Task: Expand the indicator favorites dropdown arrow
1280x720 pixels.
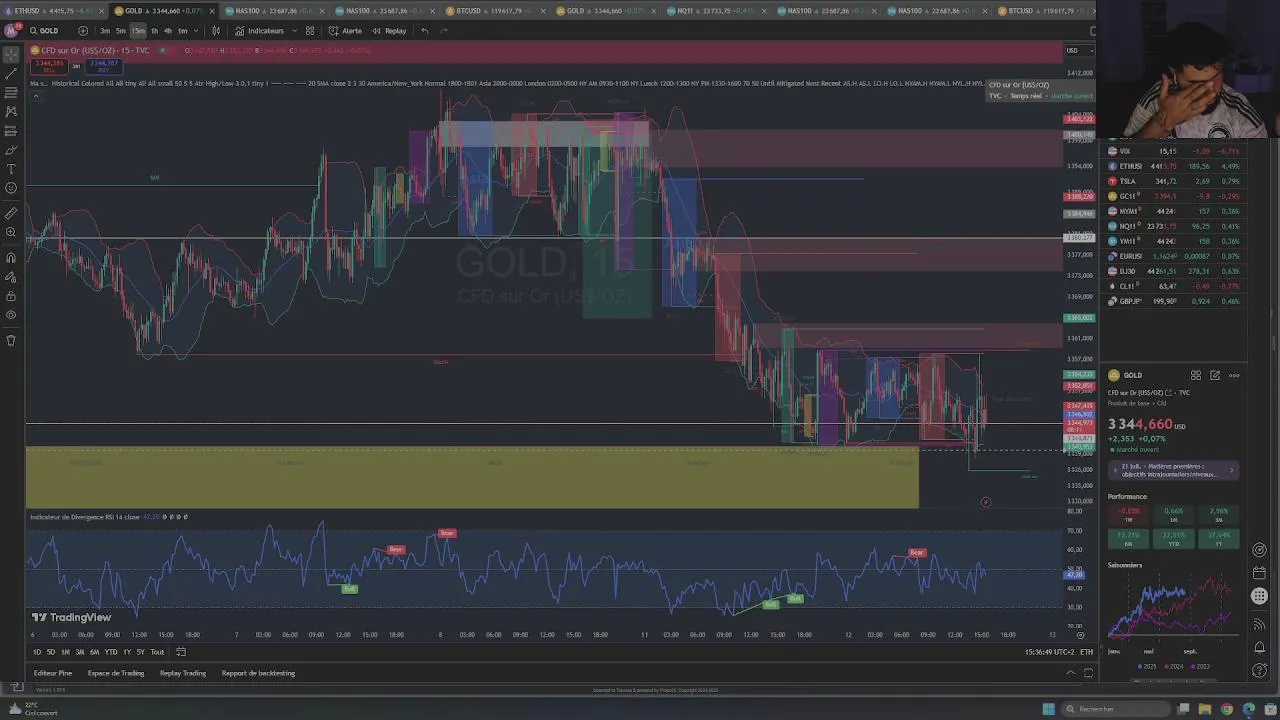Action: [293, 31]
